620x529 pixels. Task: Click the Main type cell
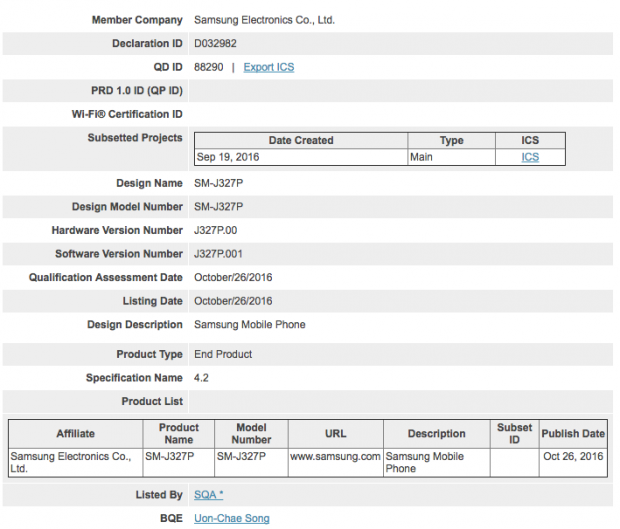coord(422,157)
